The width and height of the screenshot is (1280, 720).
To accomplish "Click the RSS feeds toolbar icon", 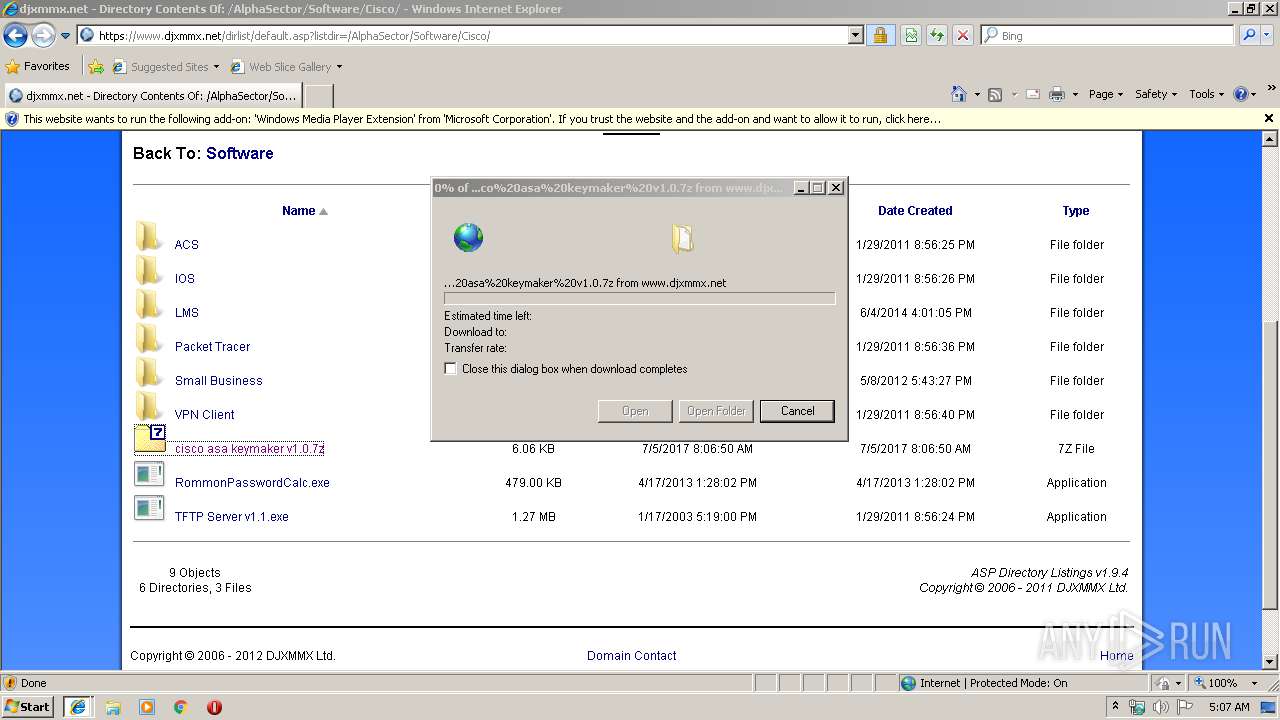I will point(995,94).
